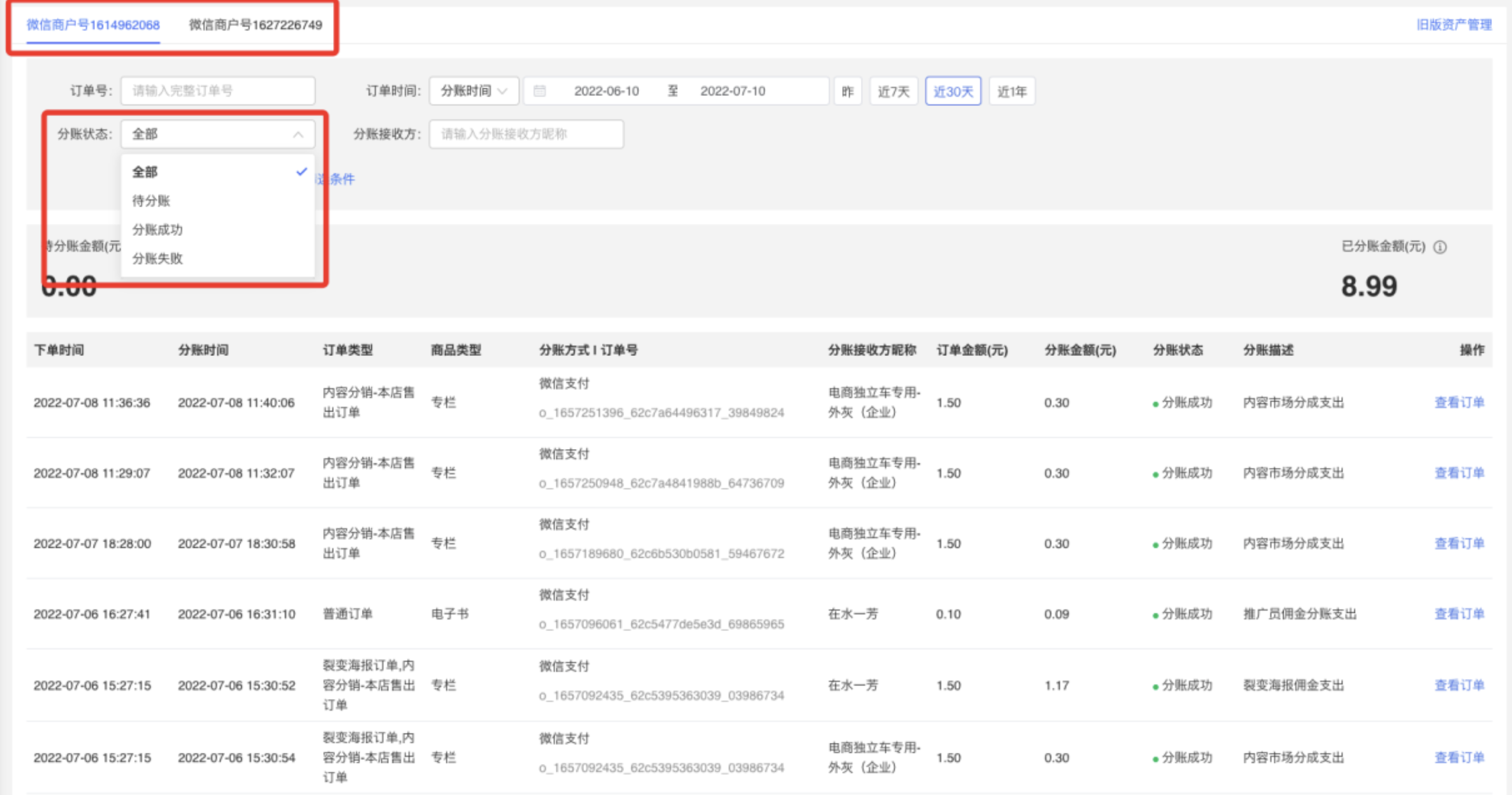Switch to merchant tab 微信商户号1614962068
1512x795 pixels.
point(93,25)
